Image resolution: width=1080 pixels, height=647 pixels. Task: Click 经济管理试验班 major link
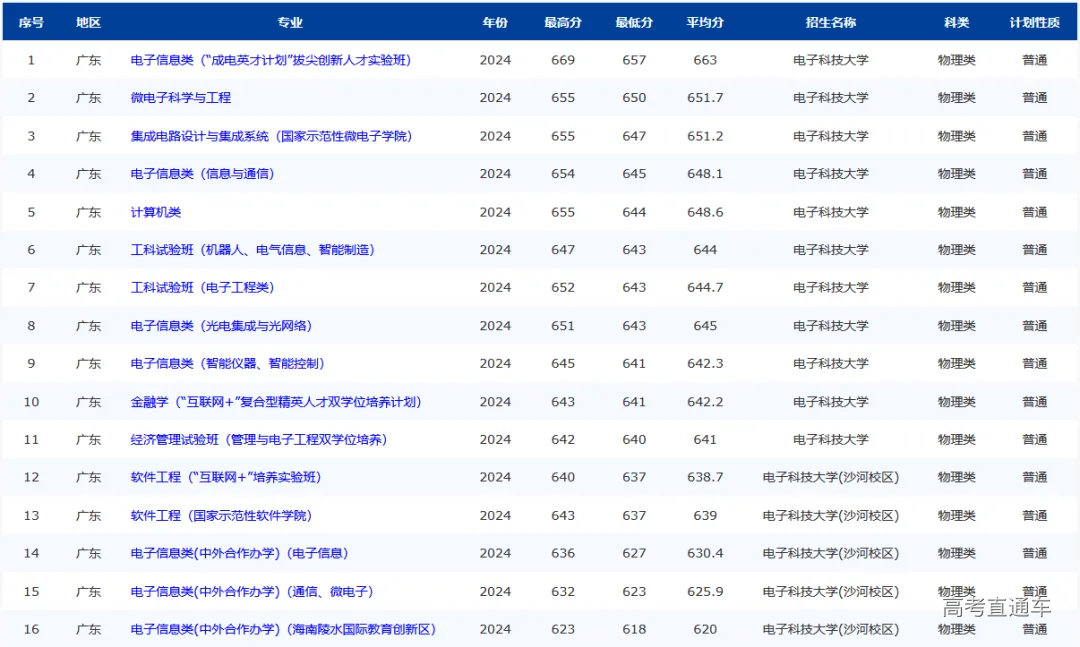click(259, 440)
